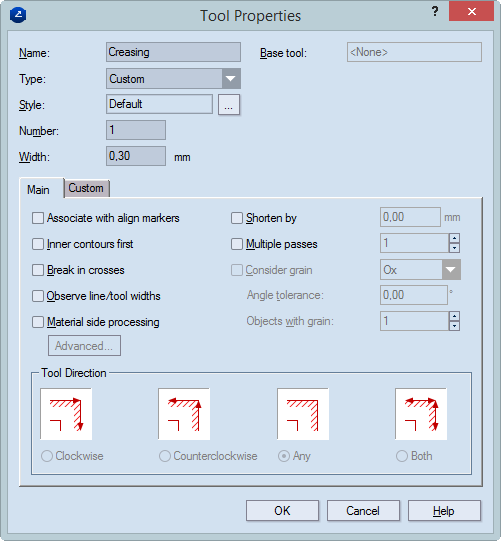501x541 pixels.
Task: Confirm with the OK button
Action: [282, 511]
